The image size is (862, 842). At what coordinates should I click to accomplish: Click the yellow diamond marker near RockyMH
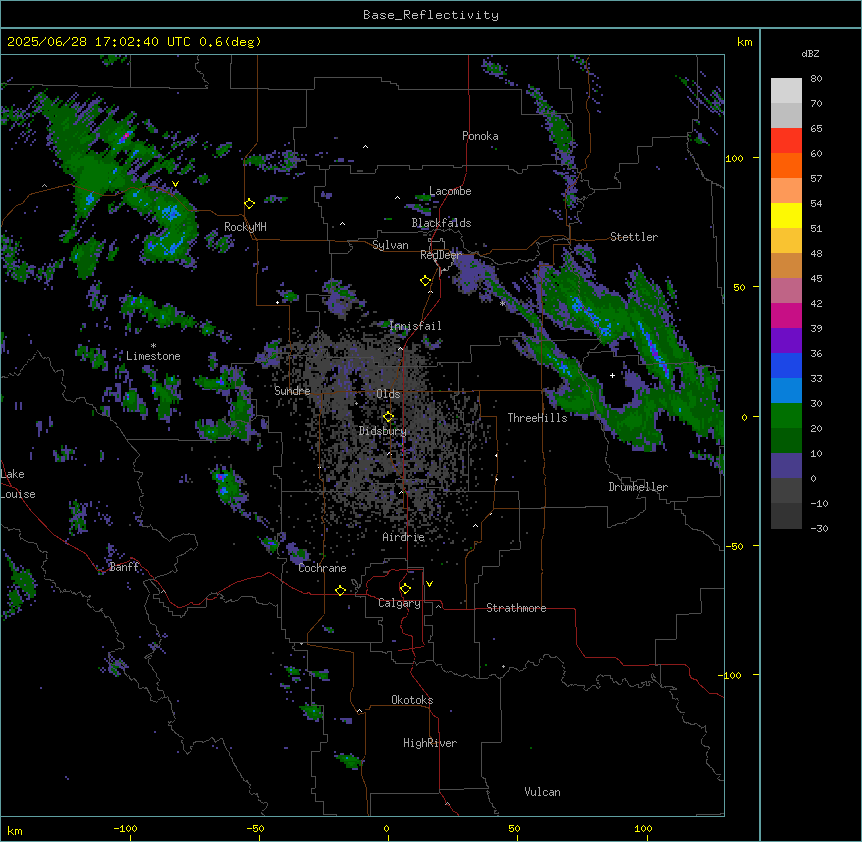coord(249,204)
